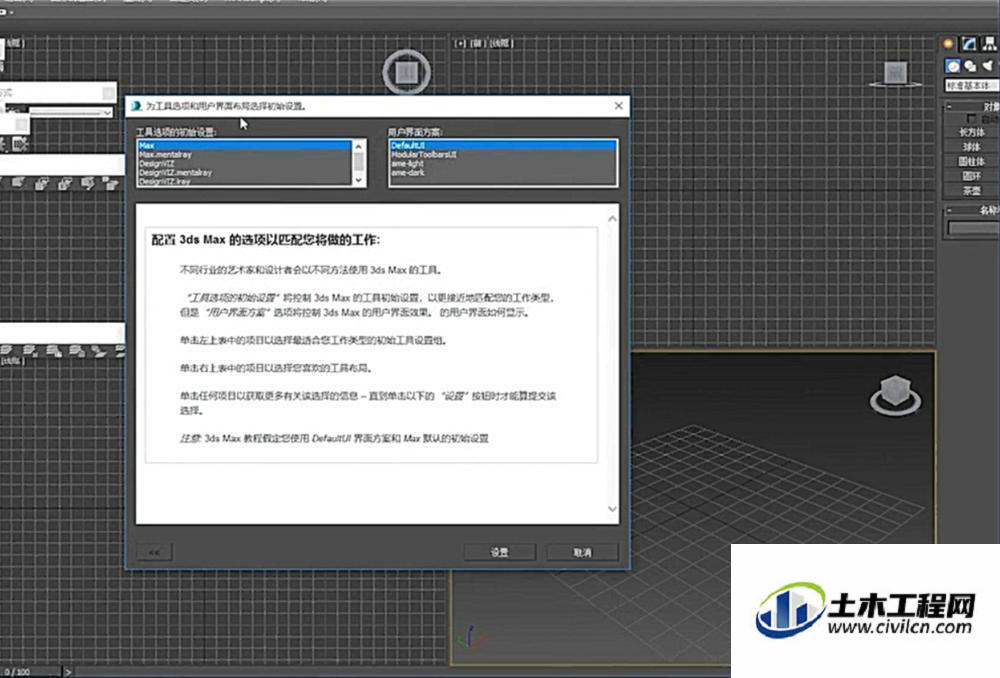Screen dimensions: 1000x678
Task: Toggle the AutoGrid checkbox
Action: (971, 119)
